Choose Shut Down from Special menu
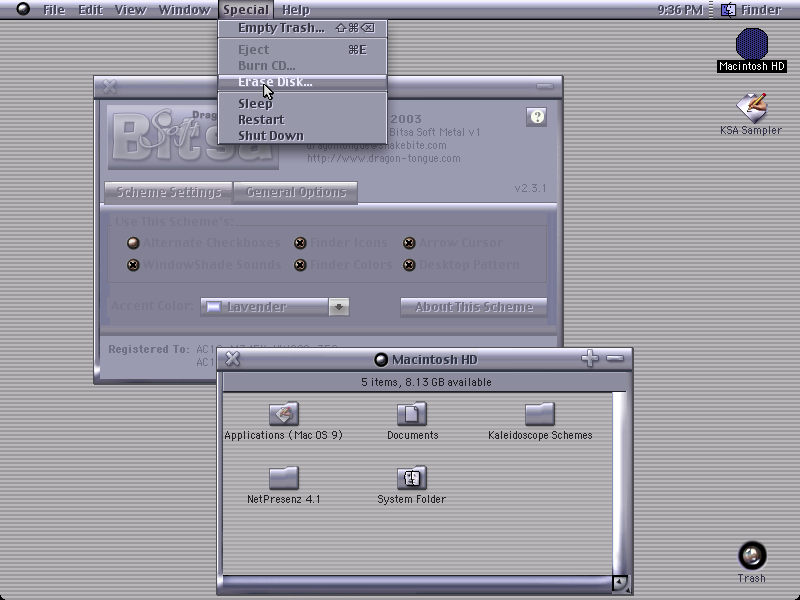 tap(303, 136)
